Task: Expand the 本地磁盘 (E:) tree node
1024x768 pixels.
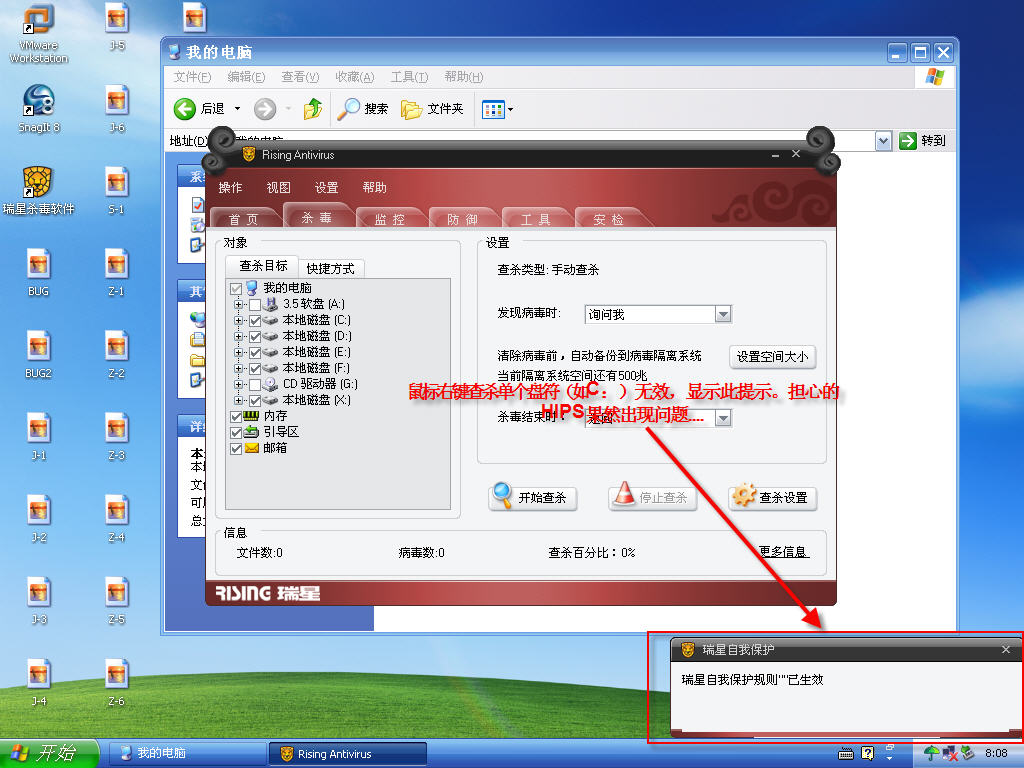Action: click(x=238, y=353)
